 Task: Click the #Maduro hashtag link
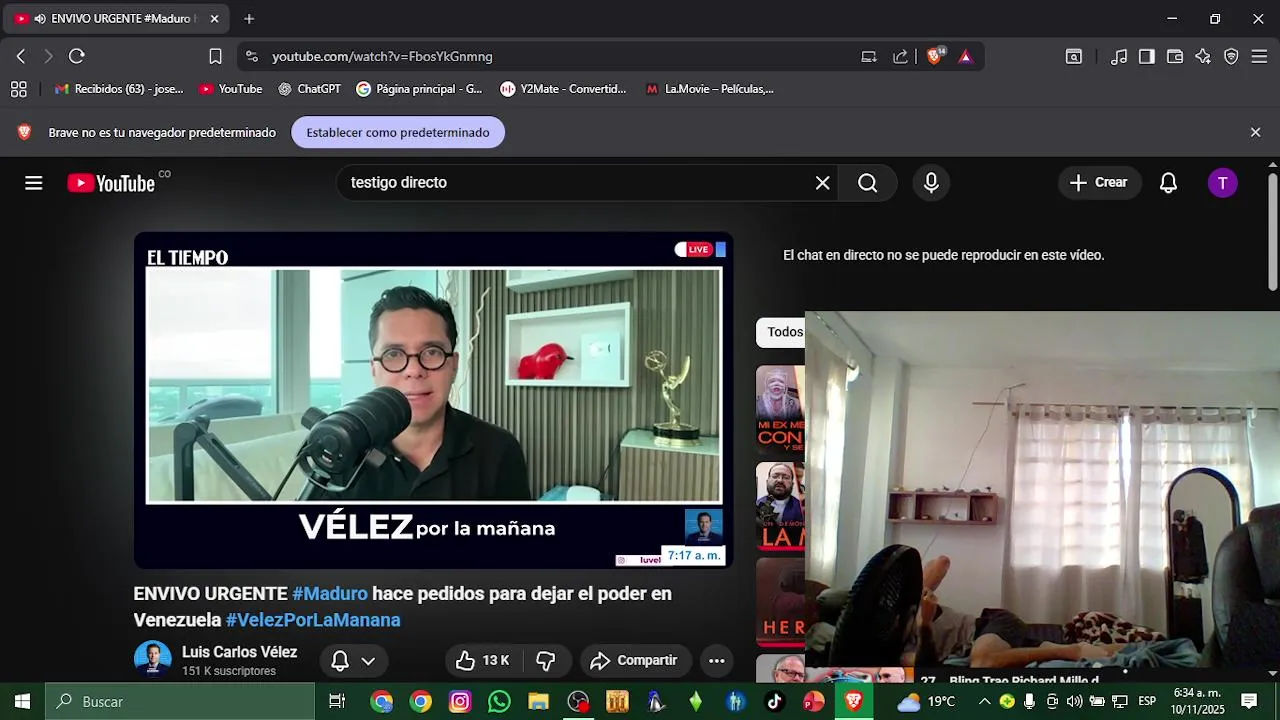tap(330, 594)
